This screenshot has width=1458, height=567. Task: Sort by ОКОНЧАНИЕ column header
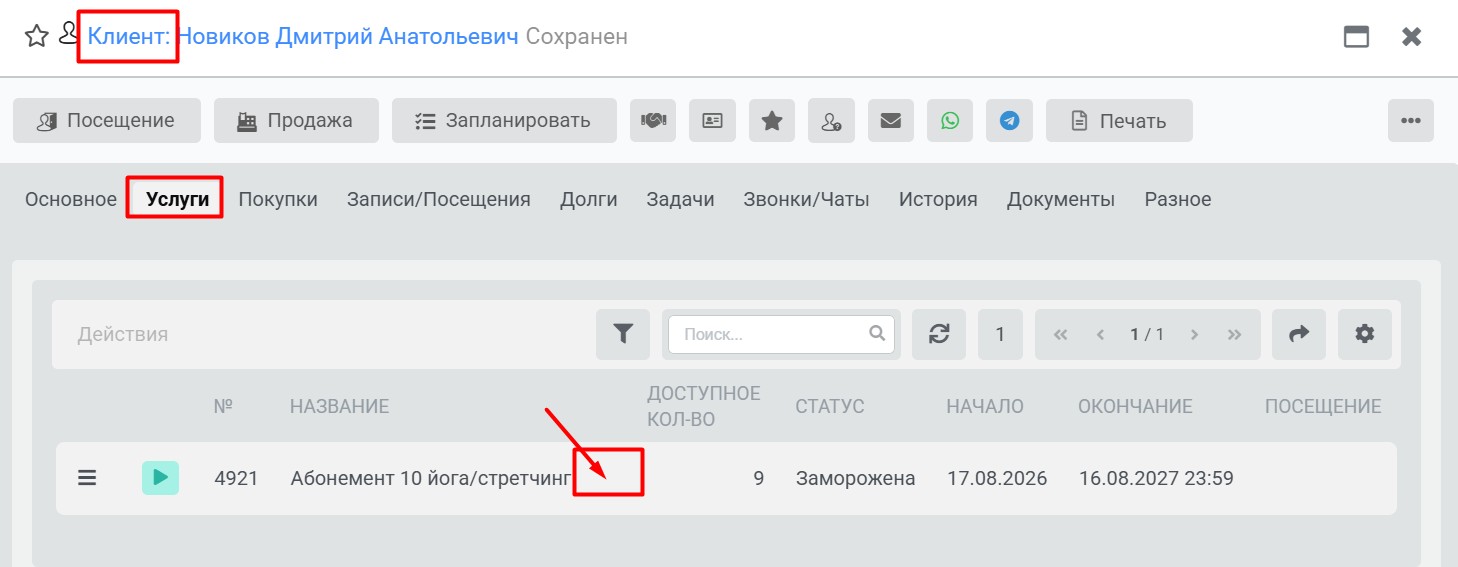(x=1135, y=406)
